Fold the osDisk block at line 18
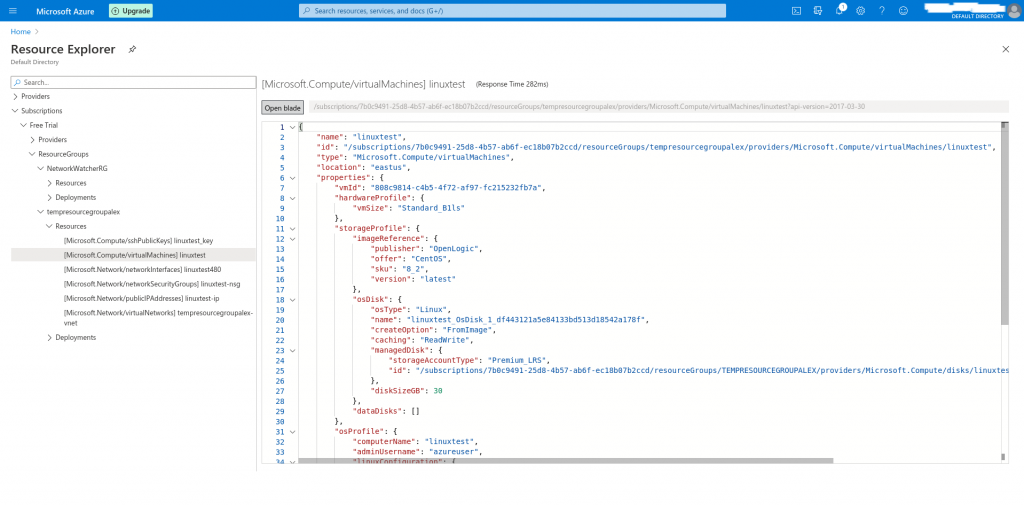The width and height of the screenshot is (1024, 505). point(292,300)
